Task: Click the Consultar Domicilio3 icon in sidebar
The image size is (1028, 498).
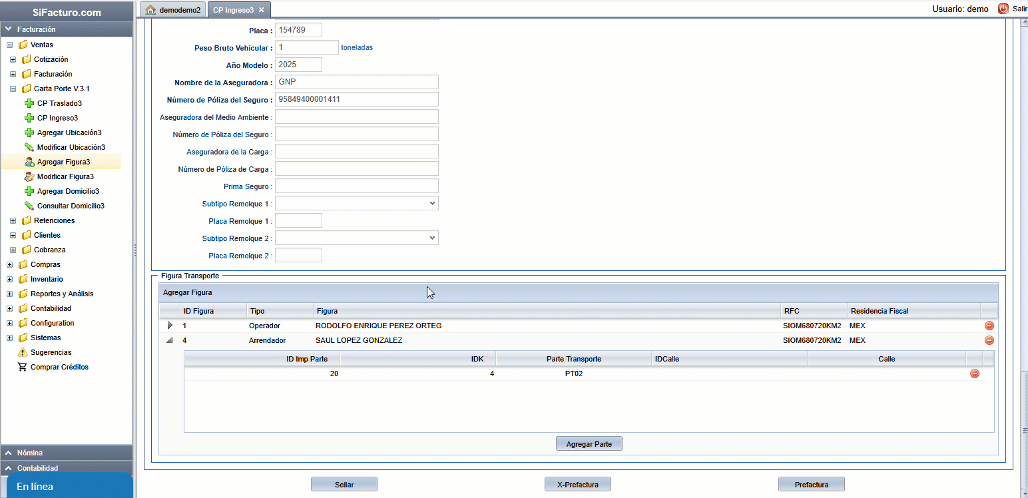Action: 29,205
